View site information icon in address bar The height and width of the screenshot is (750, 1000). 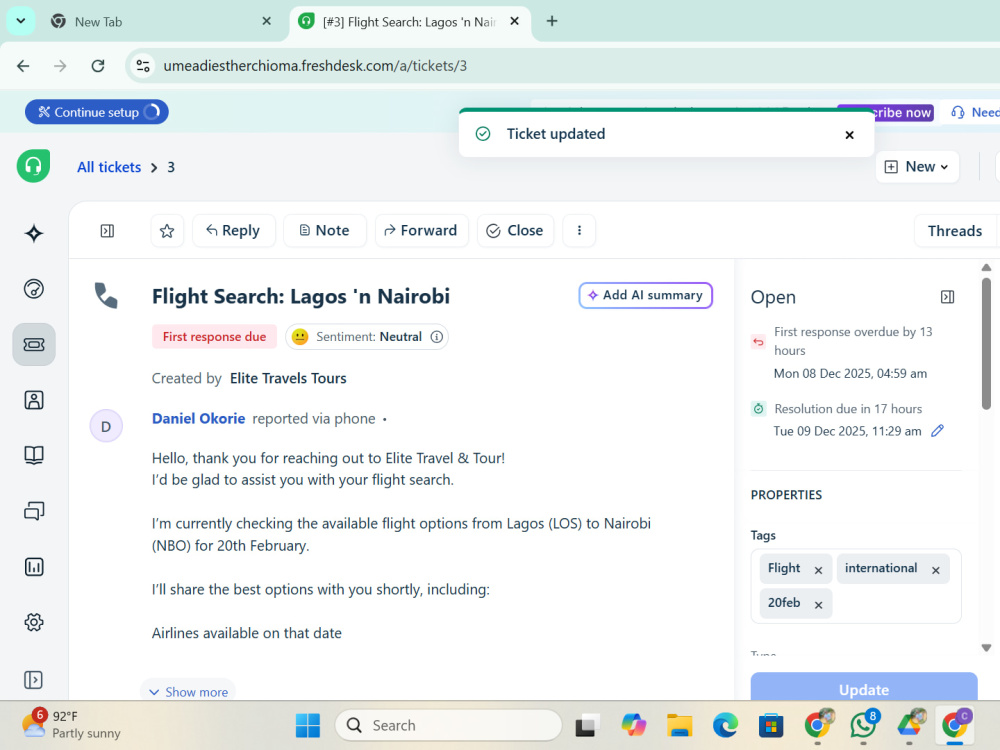tap(143, 66)
